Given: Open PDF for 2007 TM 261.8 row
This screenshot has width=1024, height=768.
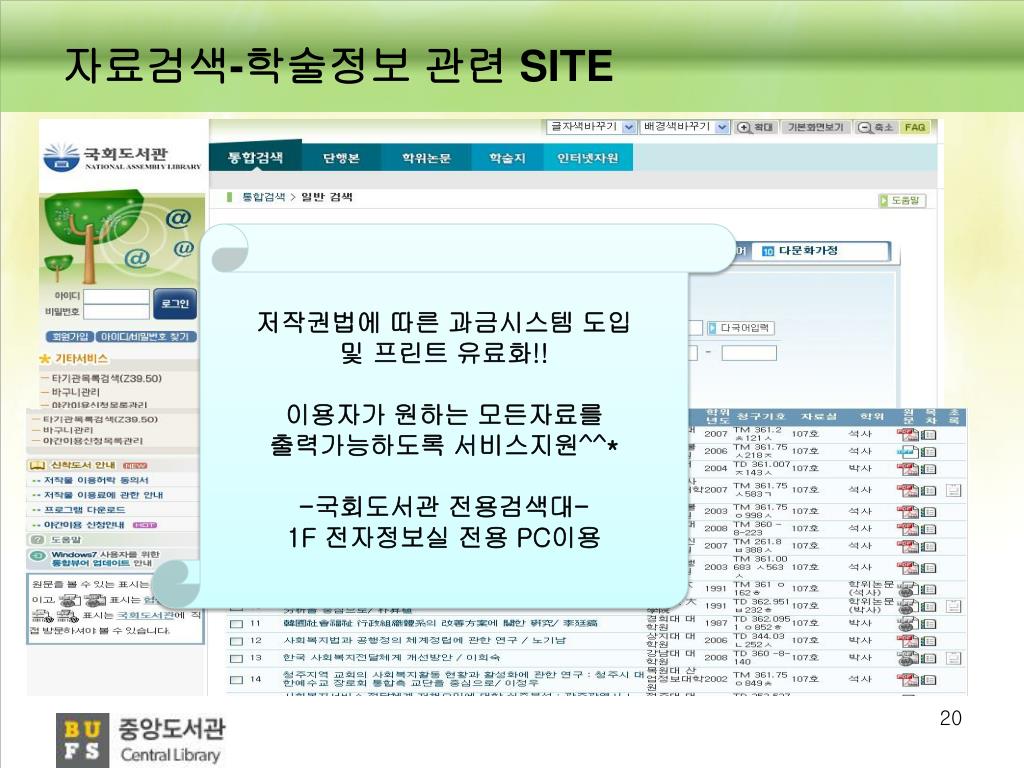Looking at the screenshot, I should (x=907, y=546).
